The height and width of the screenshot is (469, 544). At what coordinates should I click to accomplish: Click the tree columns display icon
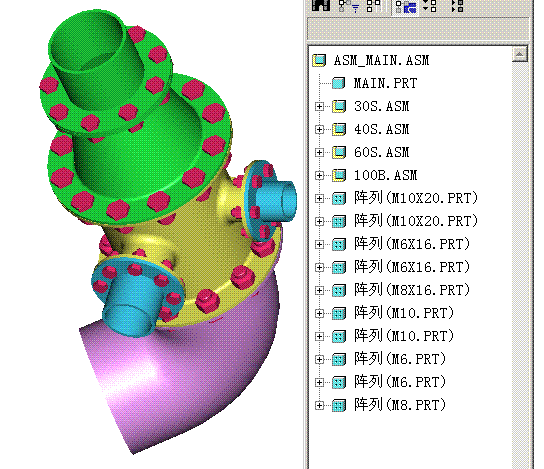[x=374, y=6]
